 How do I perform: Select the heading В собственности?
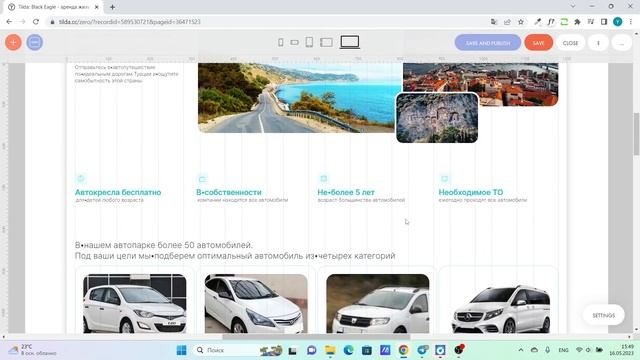point(229,192)
